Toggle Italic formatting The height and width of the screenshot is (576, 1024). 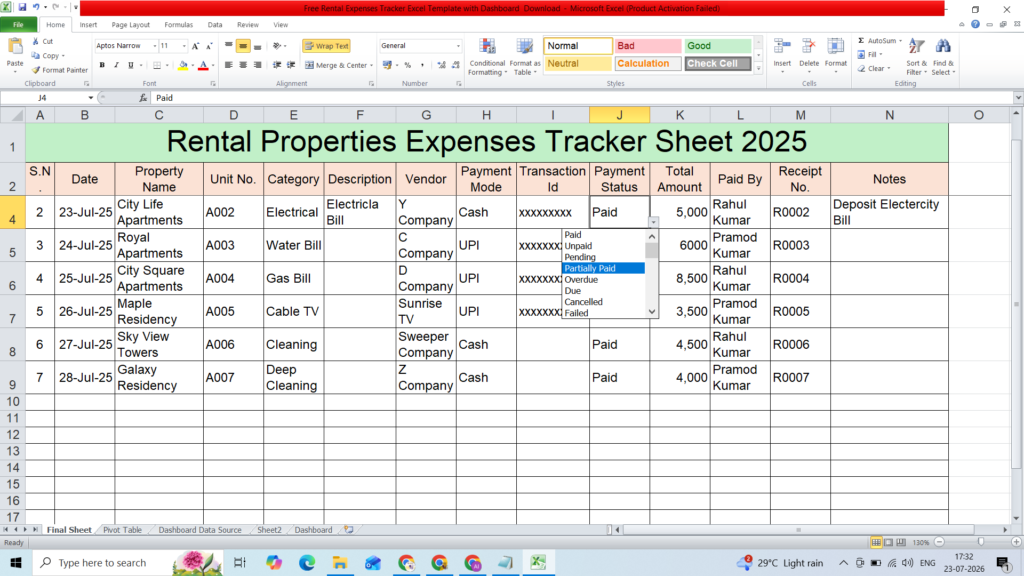116,65
